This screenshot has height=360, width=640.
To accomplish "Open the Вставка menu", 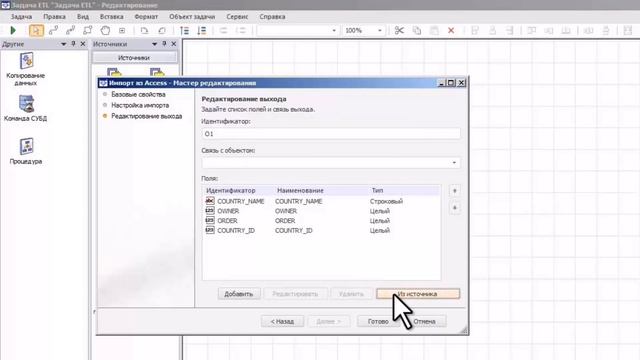I will tap(111, 17).
